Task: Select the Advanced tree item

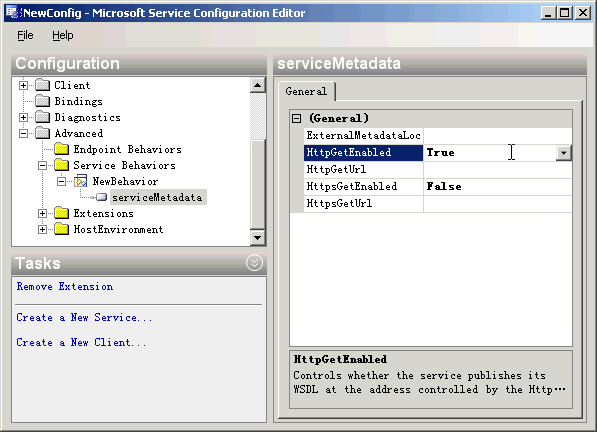Action: coord(78,133)
